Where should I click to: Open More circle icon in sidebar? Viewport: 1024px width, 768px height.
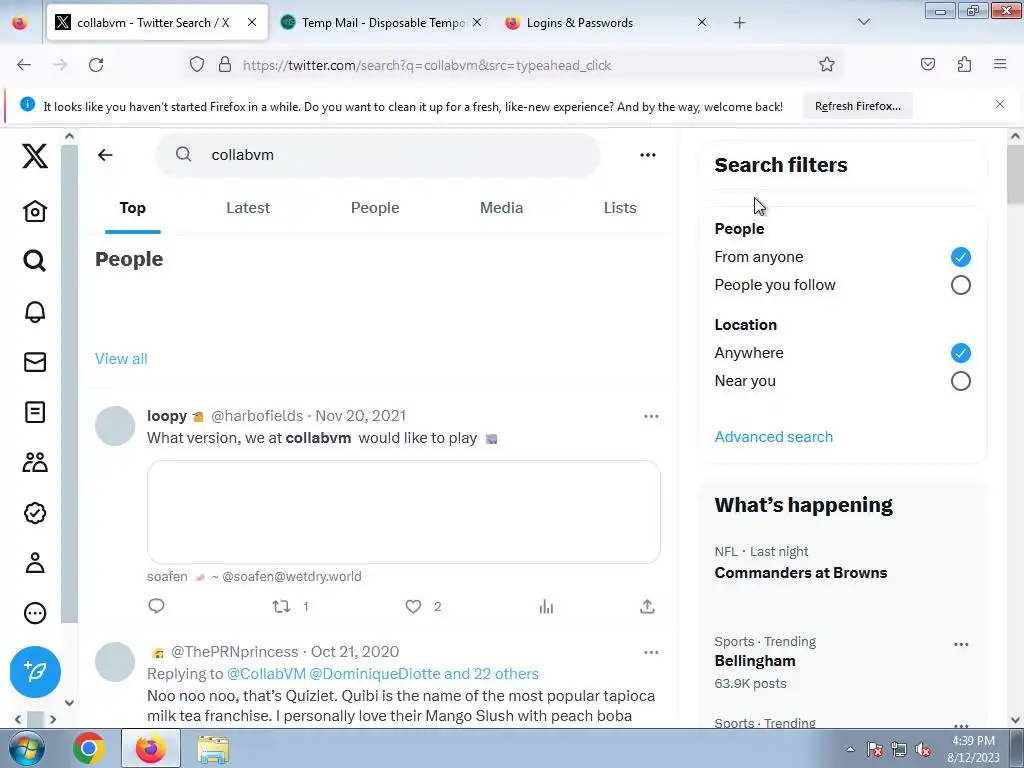click(x=35, y=613)
